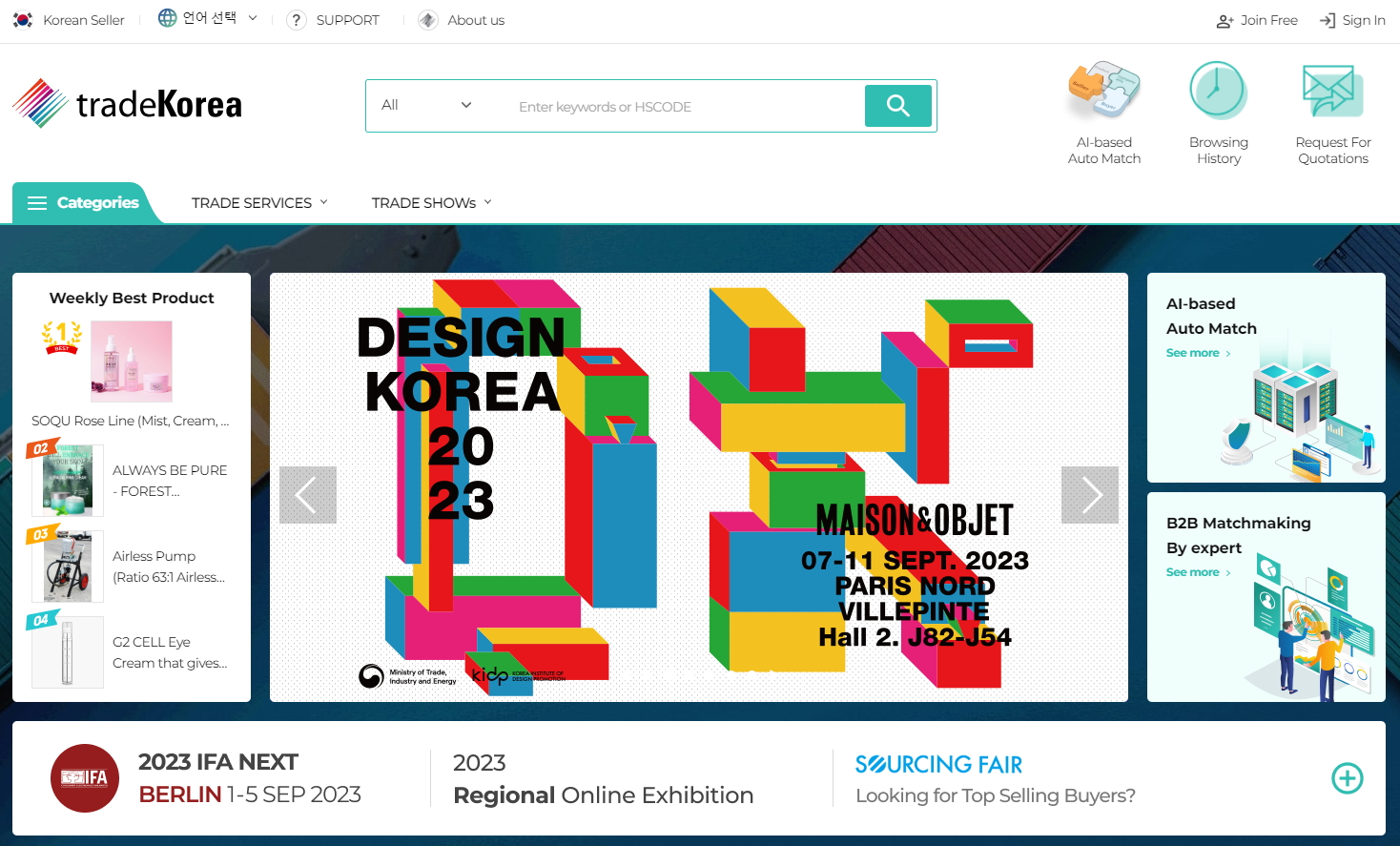This screenshot has height=846, width=1400.
Task: Open SOURCING FAIR promotion link
Action: point(996,778)
